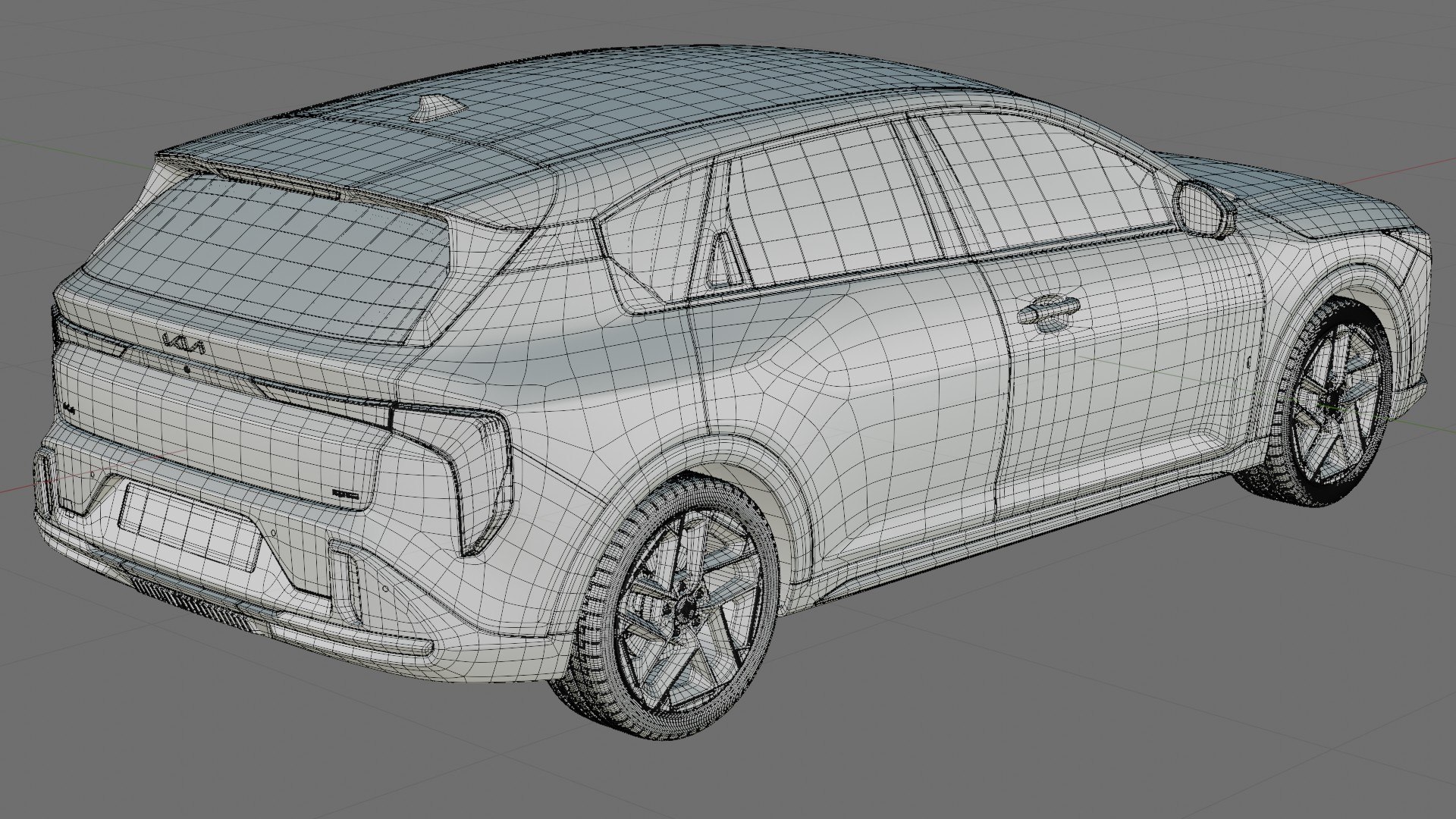Select the rear license plate
This screenshot has width=1456, height=819.
(190, 525)
